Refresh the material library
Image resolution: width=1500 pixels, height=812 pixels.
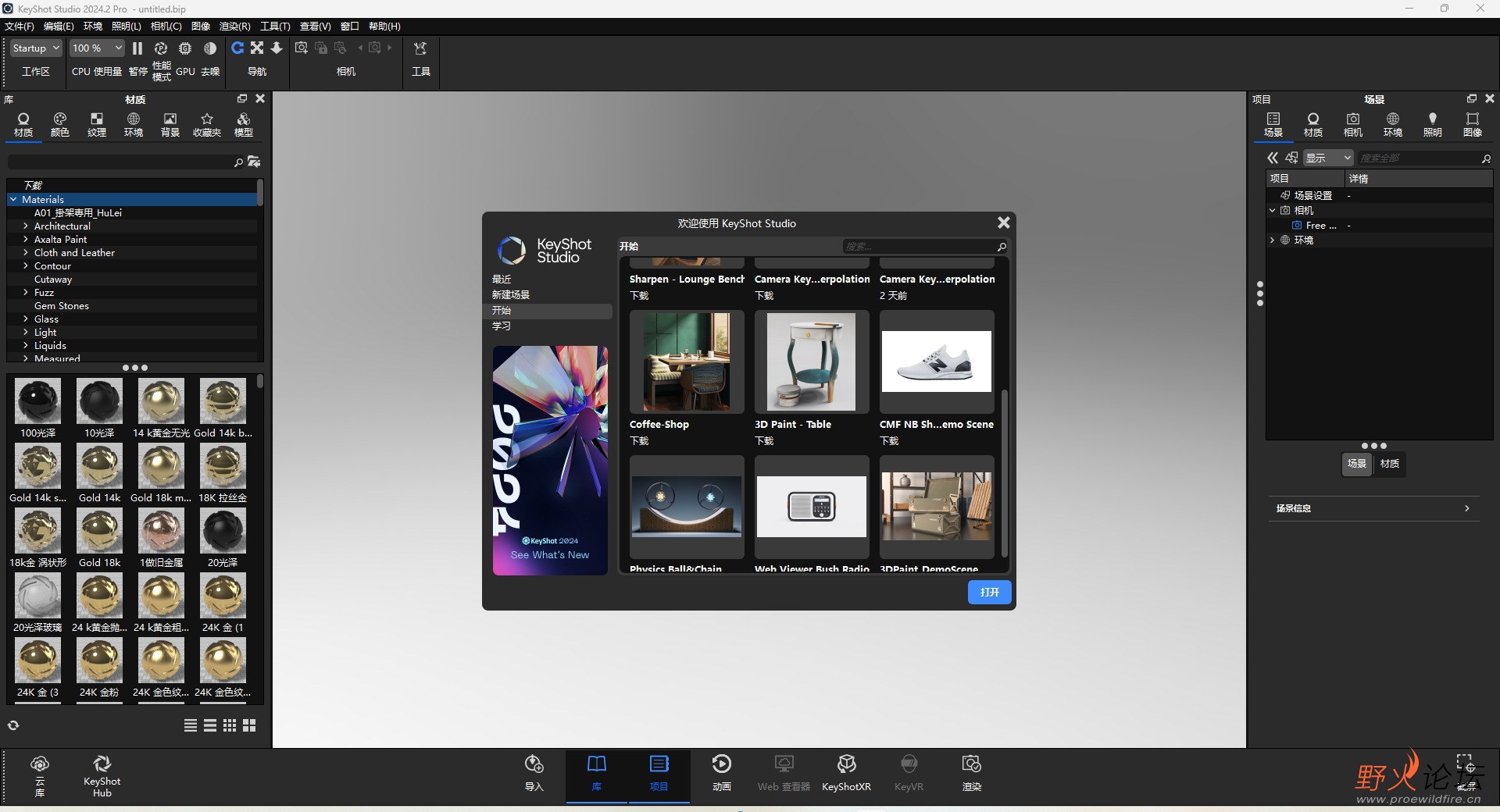pyautogui.click(x=13, y=725)
